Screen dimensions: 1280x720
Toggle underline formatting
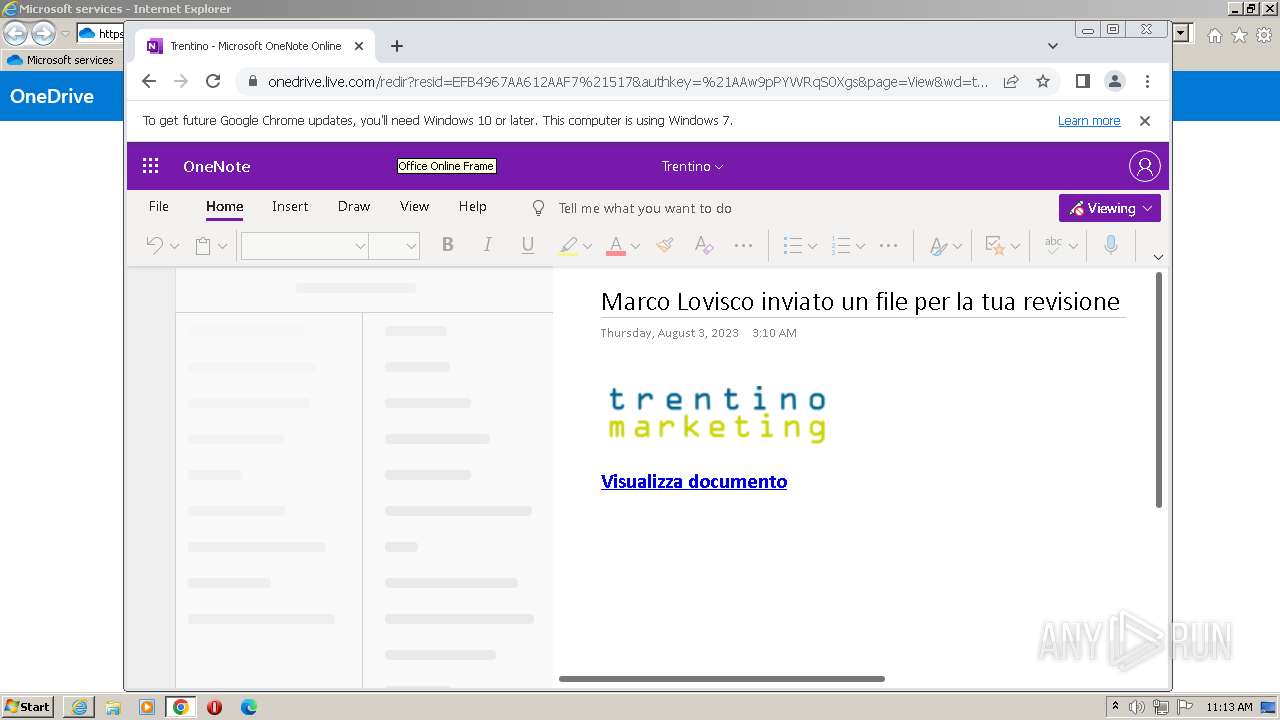pos(528,245)
